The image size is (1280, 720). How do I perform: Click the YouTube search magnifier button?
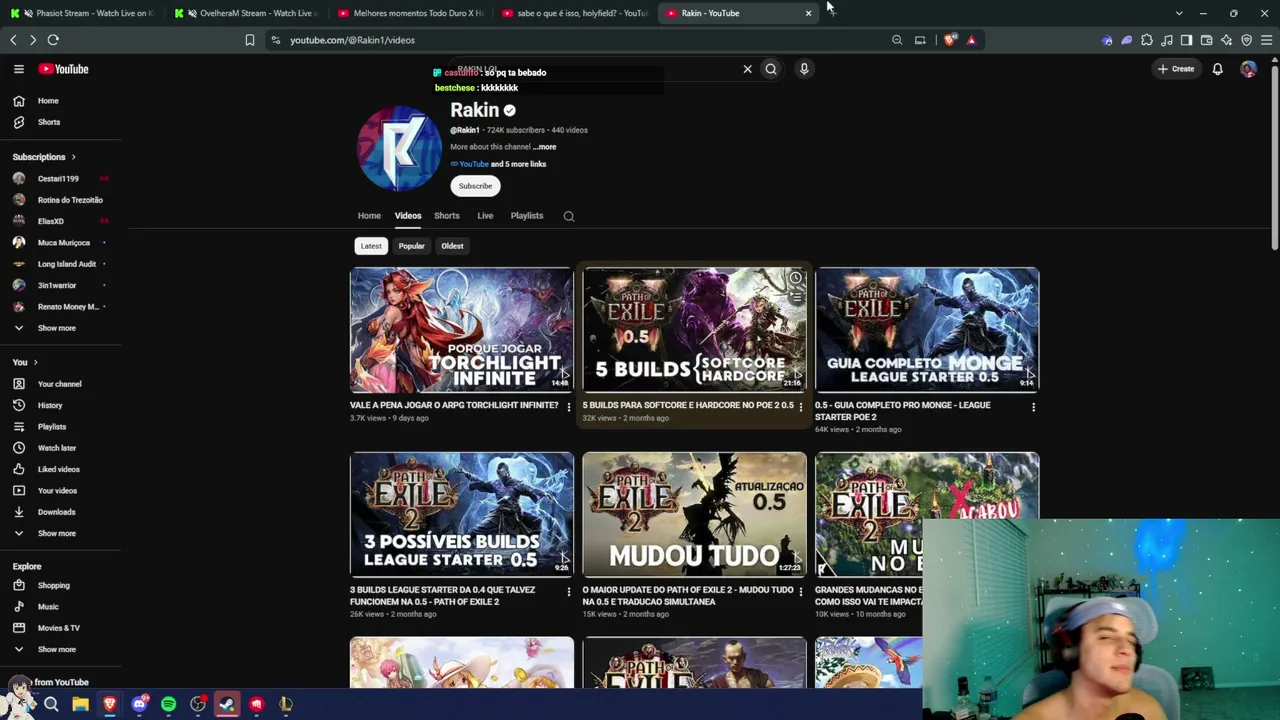click(x=771, y=69)
